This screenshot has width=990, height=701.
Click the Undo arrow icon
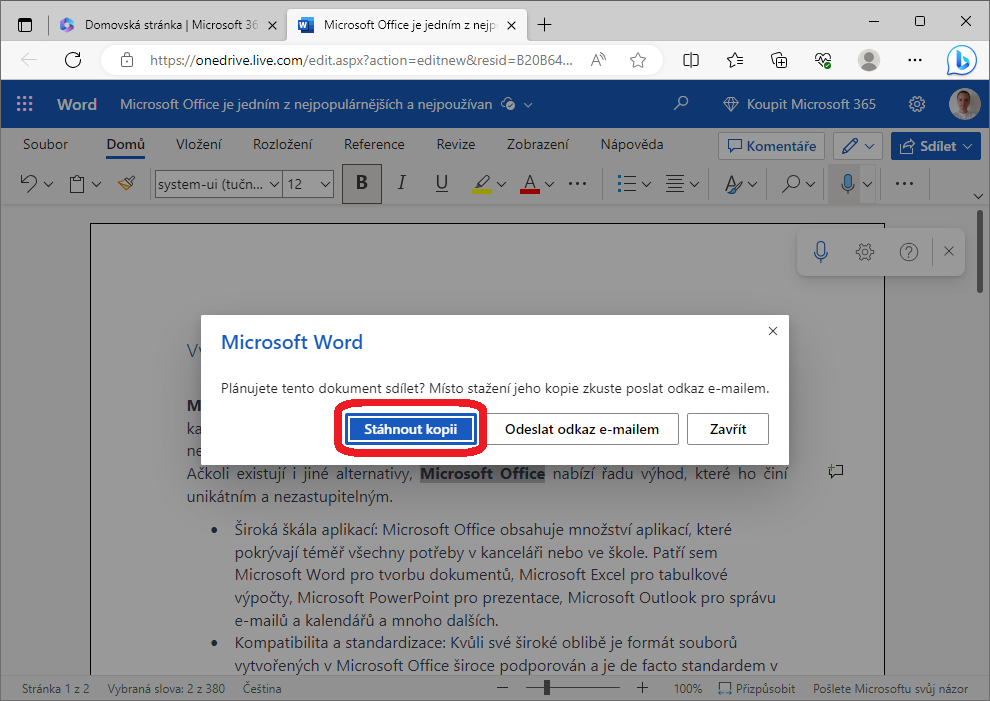pyautogui.click(x=28, y=184)
